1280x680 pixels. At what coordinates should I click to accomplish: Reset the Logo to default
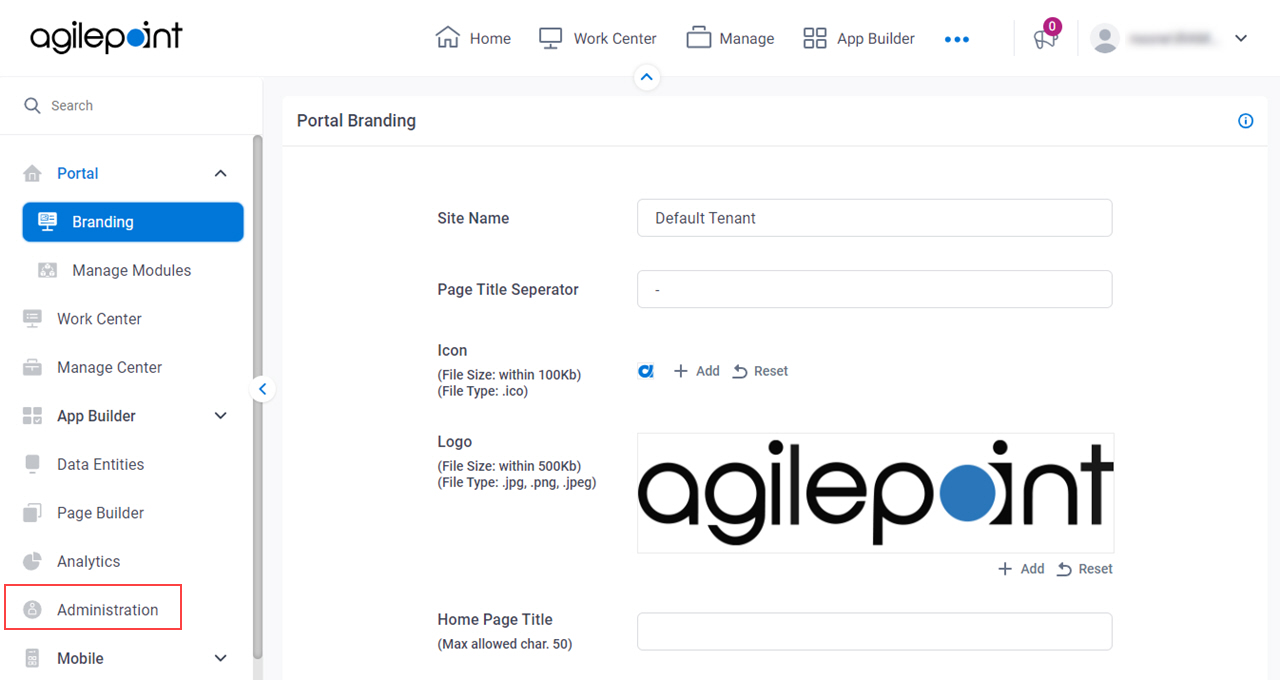(x=1085, y=569)
